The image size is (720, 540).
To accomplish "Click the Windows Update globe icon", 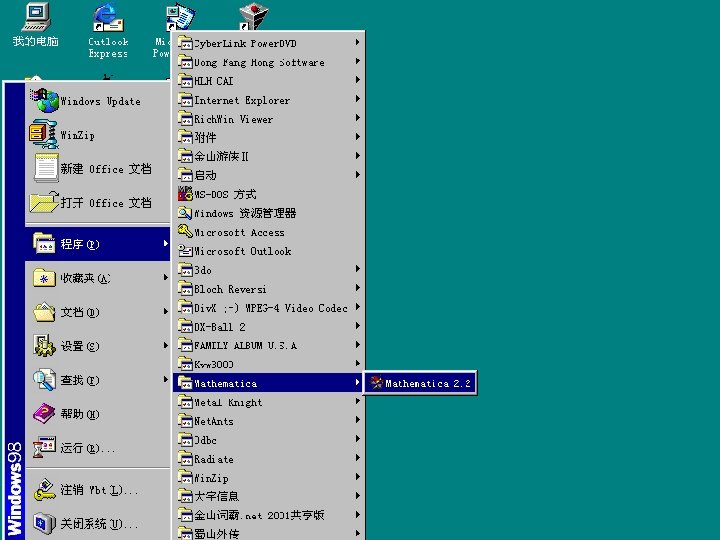I will pyautogui.click(x=44, y=101).
